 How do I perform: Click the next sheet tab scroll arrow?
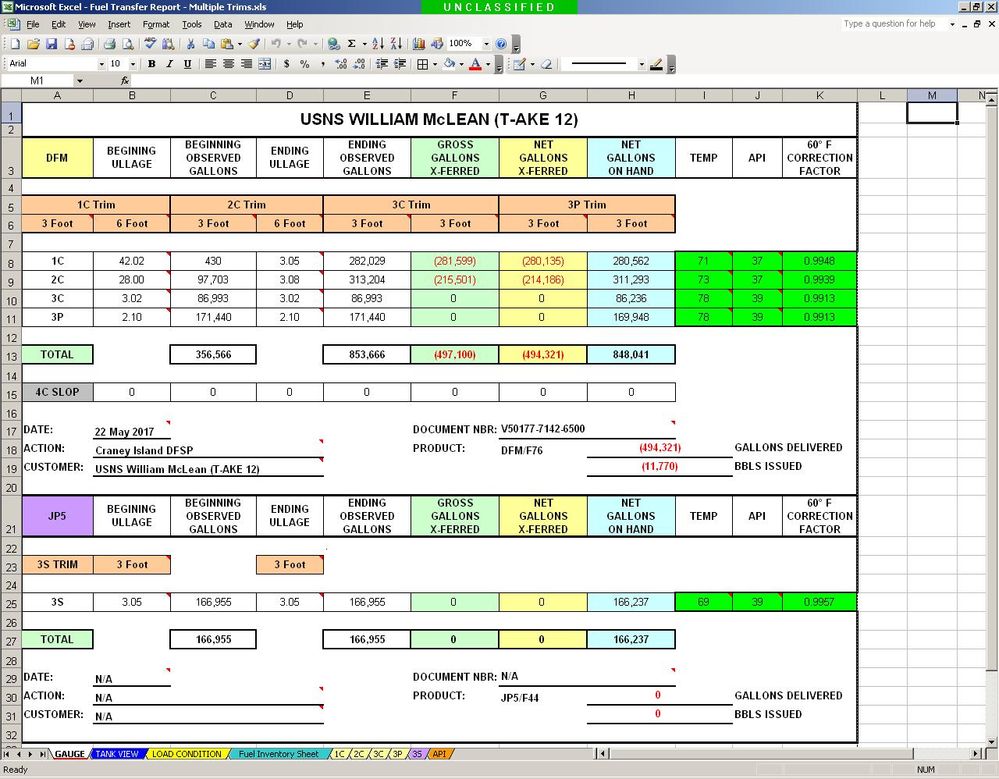point(29,754)
